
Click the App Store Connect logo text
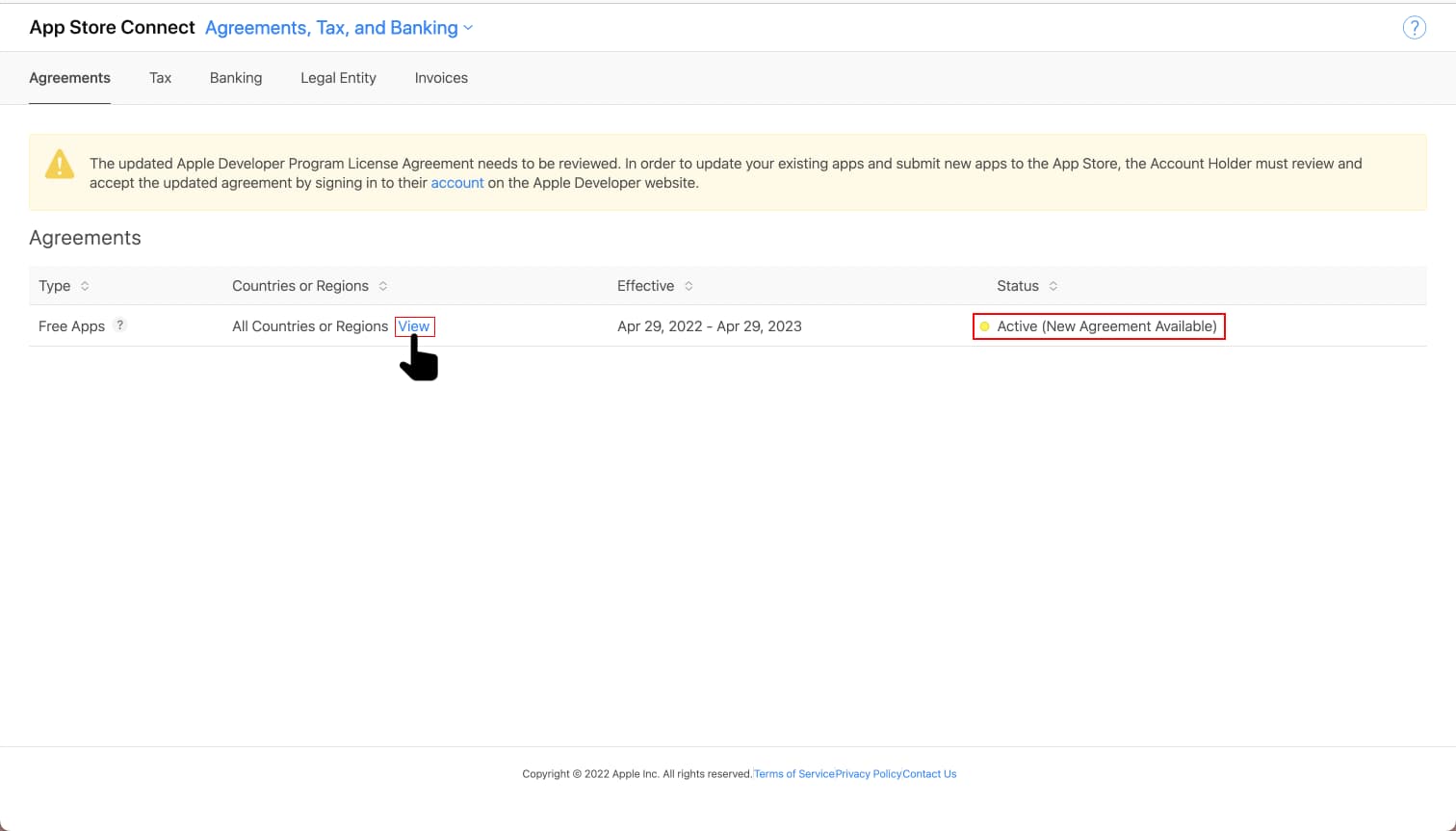(112, 27)
